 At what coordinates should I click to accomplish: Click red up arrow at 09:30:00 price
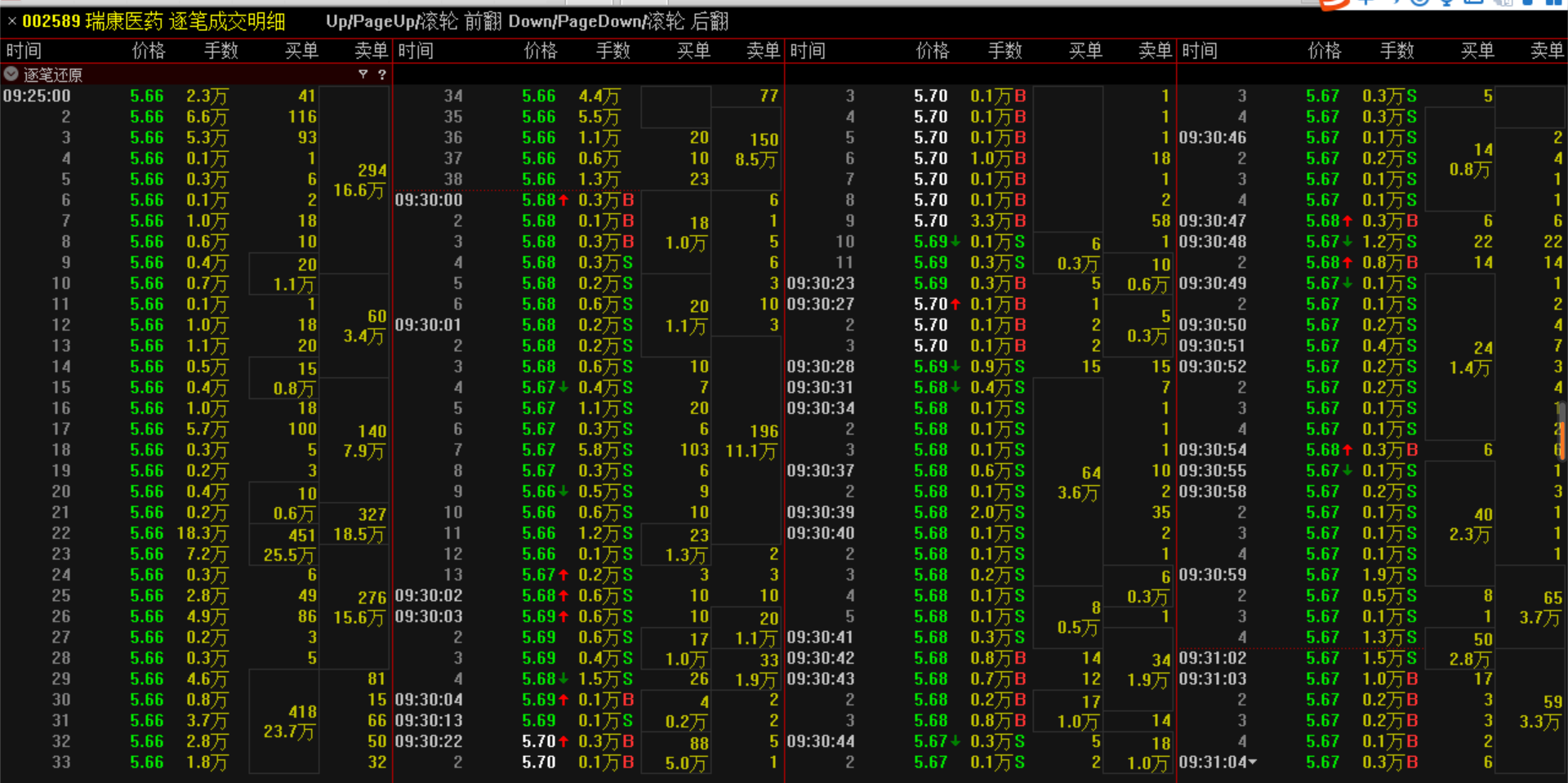[x=563, y=200]
